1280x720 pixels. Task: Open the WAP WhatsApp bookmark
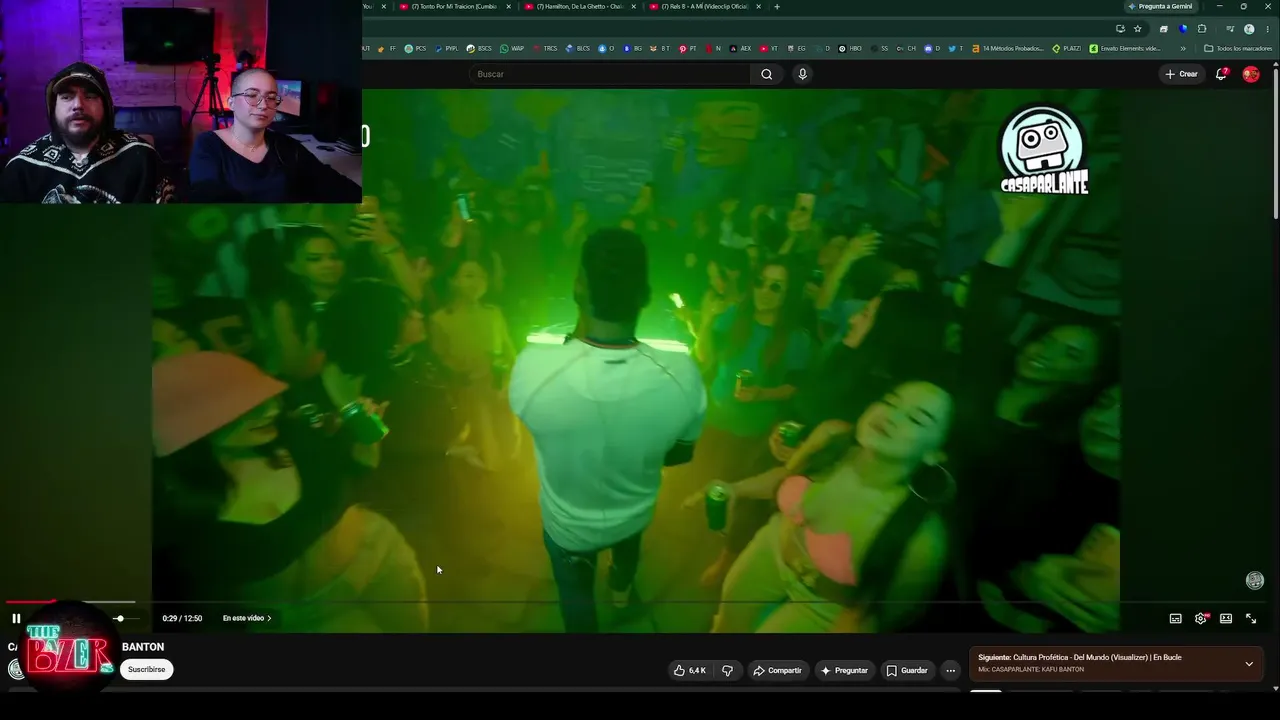[x=512, y=48]
